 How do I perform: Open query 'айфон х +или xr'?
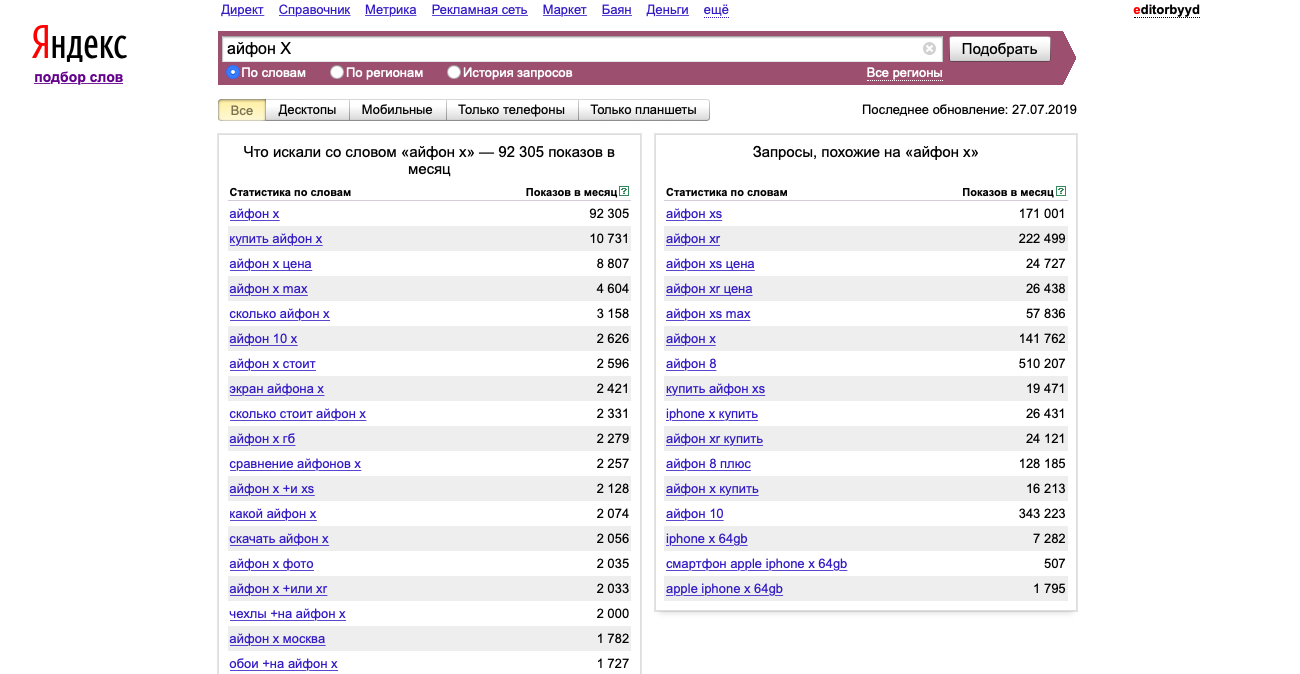pyautogui.click(x=278, y=589)
